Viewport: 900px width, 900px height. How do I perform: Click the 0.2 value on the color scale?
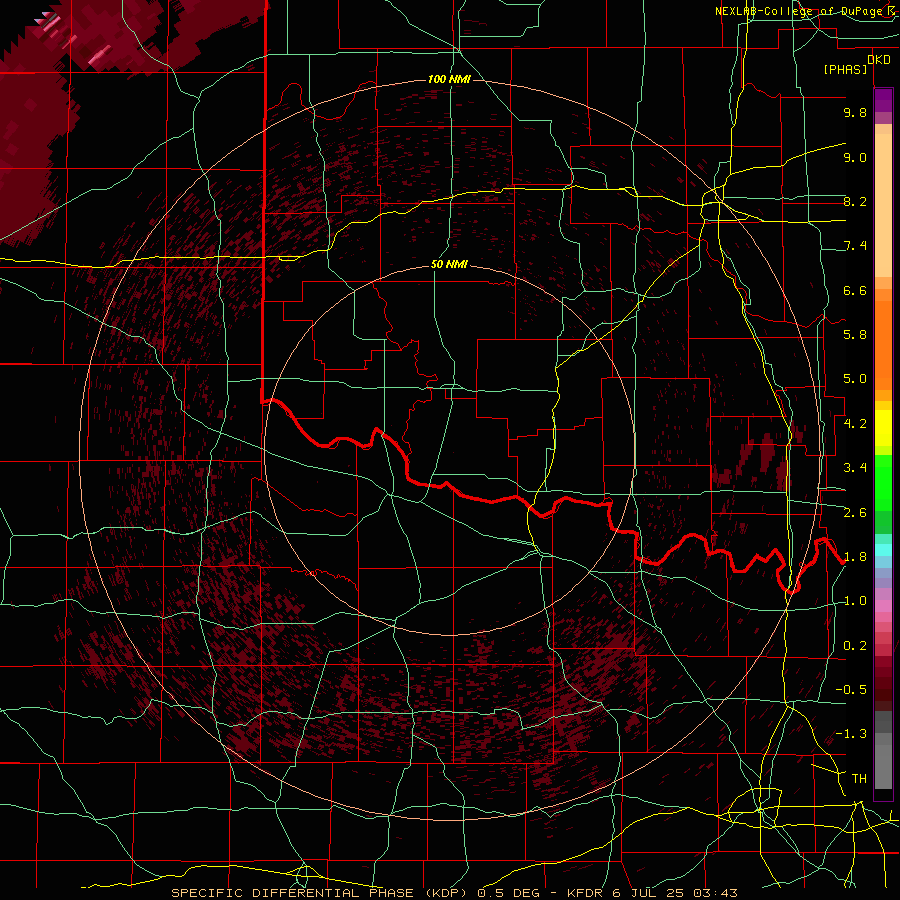[855, 646]
